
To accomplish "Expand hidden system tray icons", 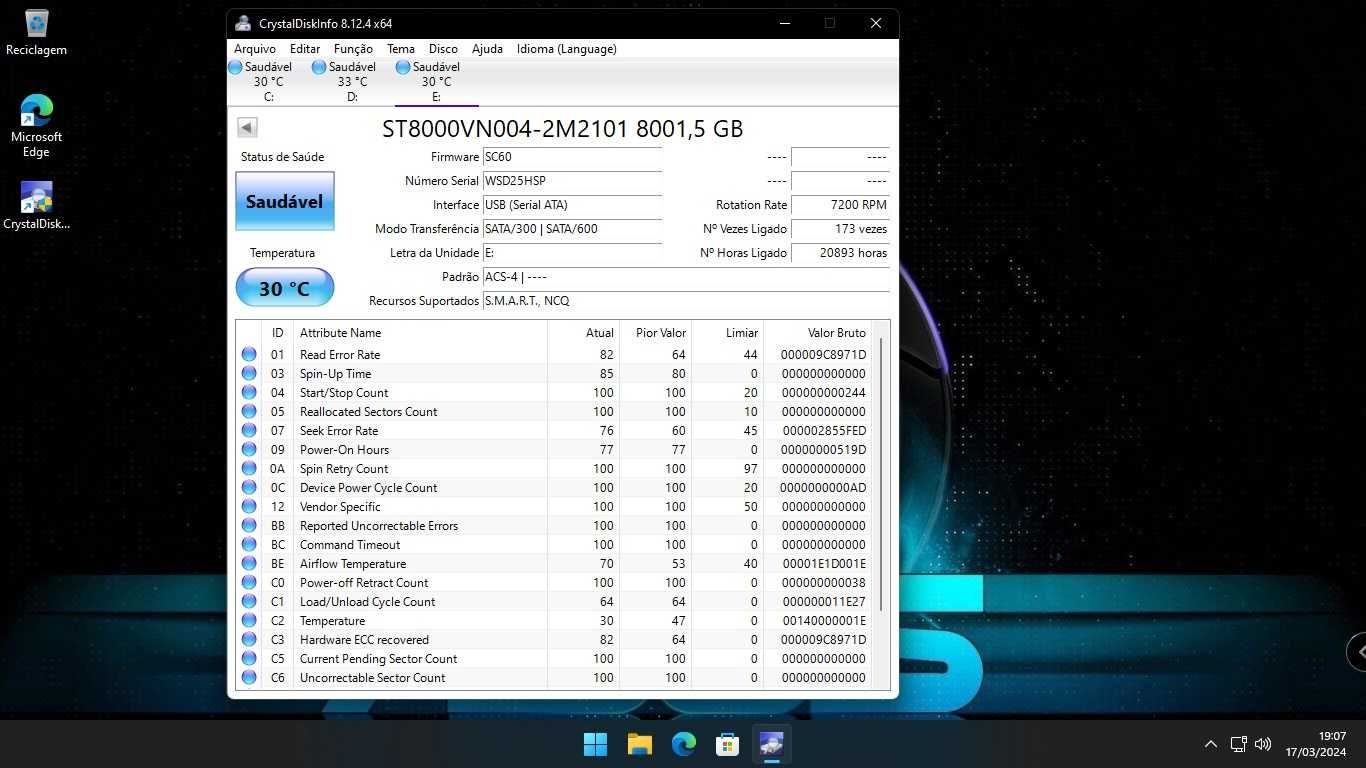I will 1210,744.
